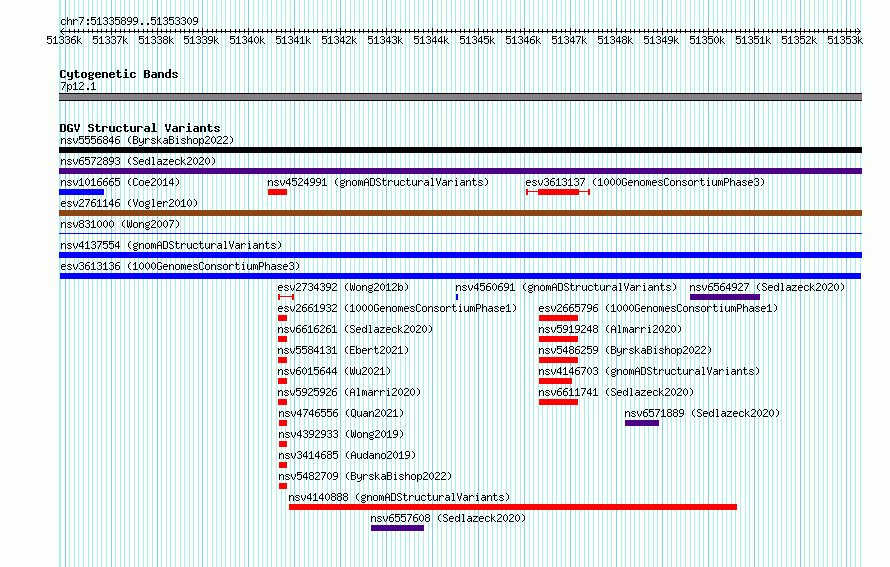Open the nsv3414685 (Audano2019) label
Viewport: 890px width, 567px height.
click(347, 455)
